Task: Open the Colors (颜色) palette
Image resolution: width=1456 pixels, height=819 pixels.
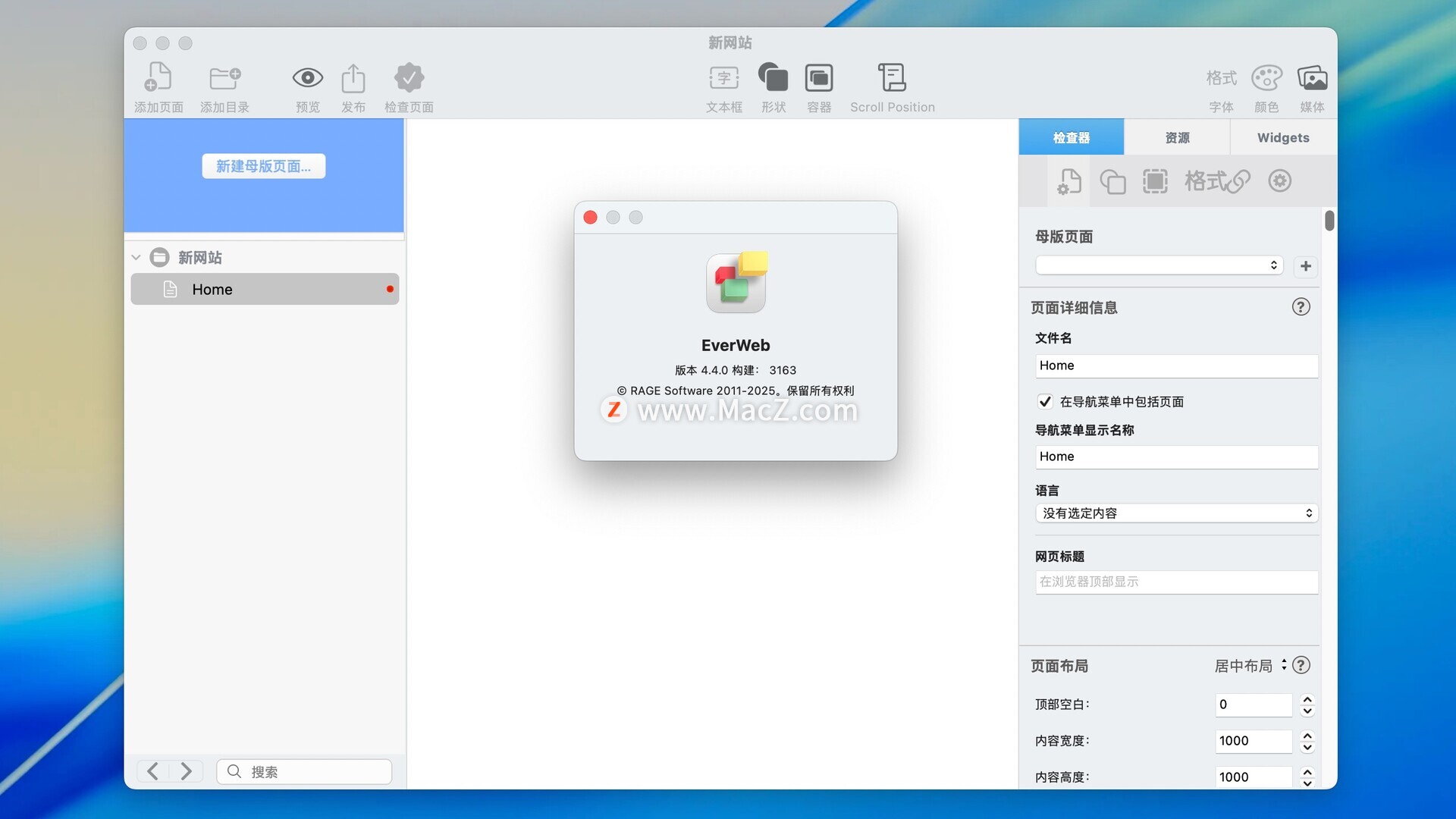Action: pos(1266,77)
